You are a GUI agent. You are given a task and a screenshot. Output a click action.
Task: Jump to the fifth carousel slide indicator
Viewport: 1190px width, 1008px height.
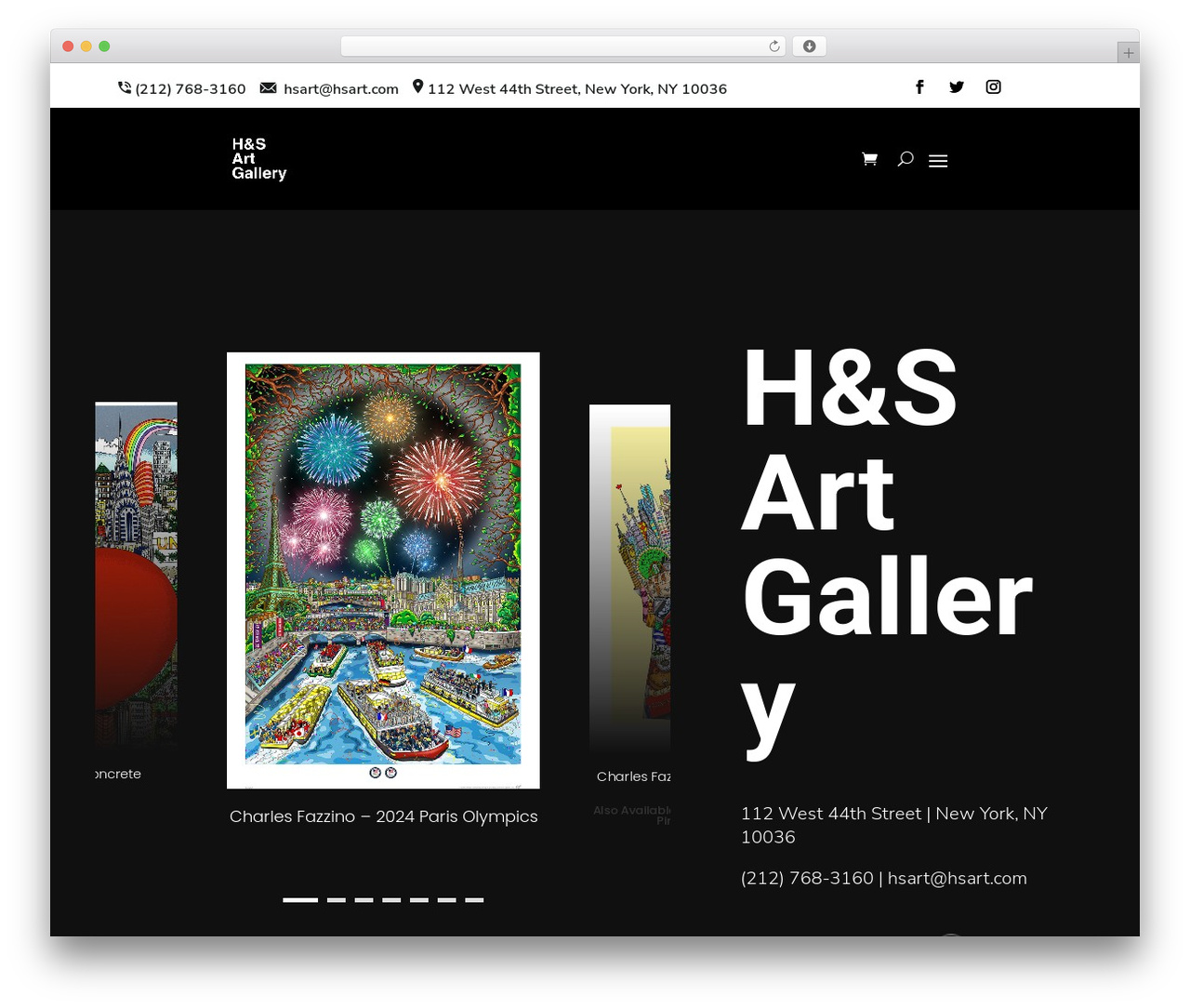click(x=419, y=900)
